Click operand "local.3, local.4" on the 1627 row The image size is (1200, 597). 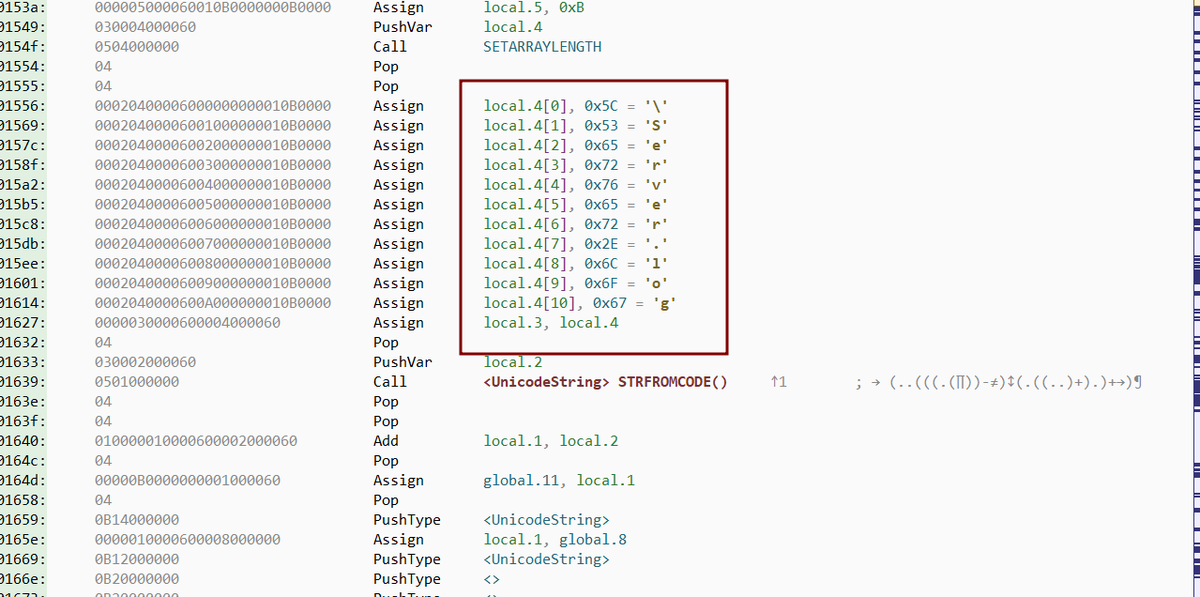[551, 323]
